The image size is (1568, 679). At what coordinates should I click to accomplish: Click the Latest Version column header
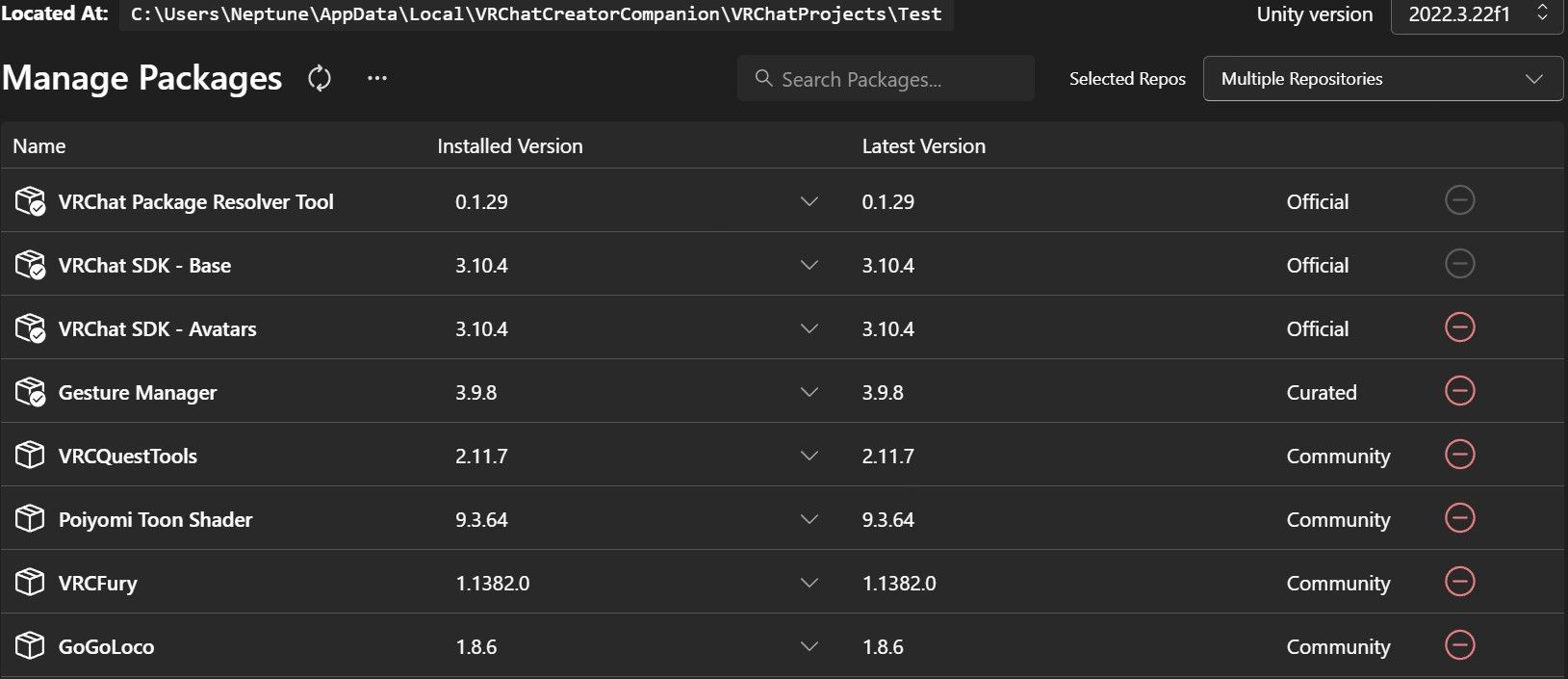tap(924, 146)
